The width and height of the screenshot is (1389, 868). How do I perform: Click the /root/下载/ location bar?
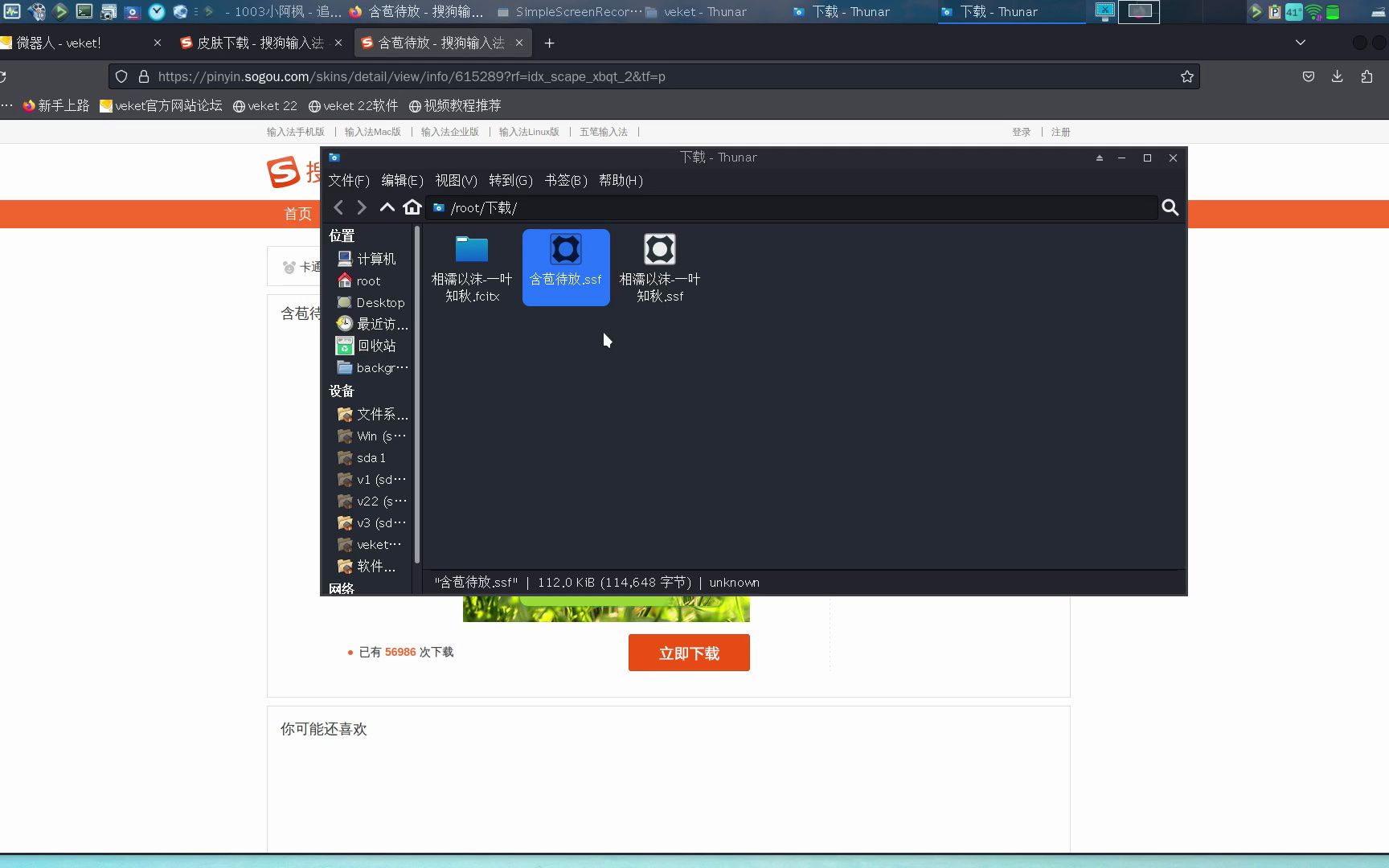(792, 207)
